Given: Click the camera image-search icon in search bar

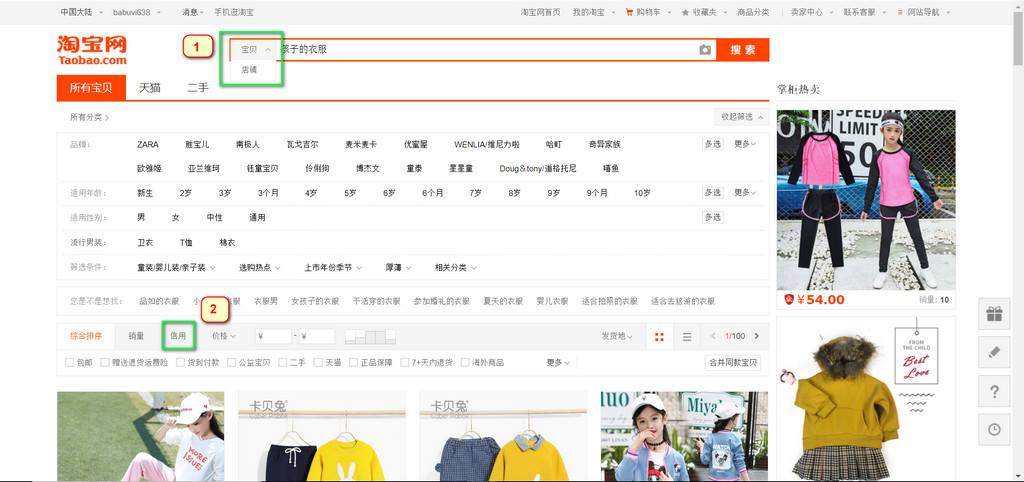Looking at the screenshot, I should tap(705, 50).
